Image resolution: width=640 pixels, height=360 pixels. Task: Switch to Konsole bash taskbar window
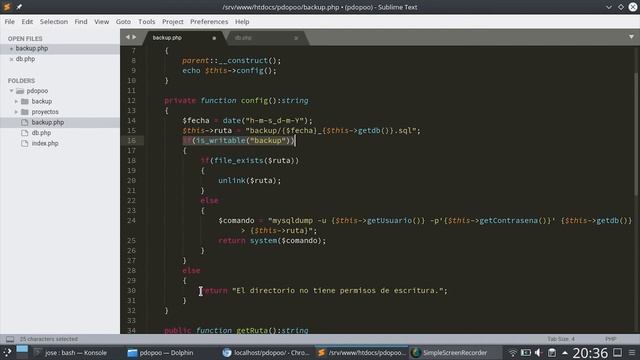71,353
